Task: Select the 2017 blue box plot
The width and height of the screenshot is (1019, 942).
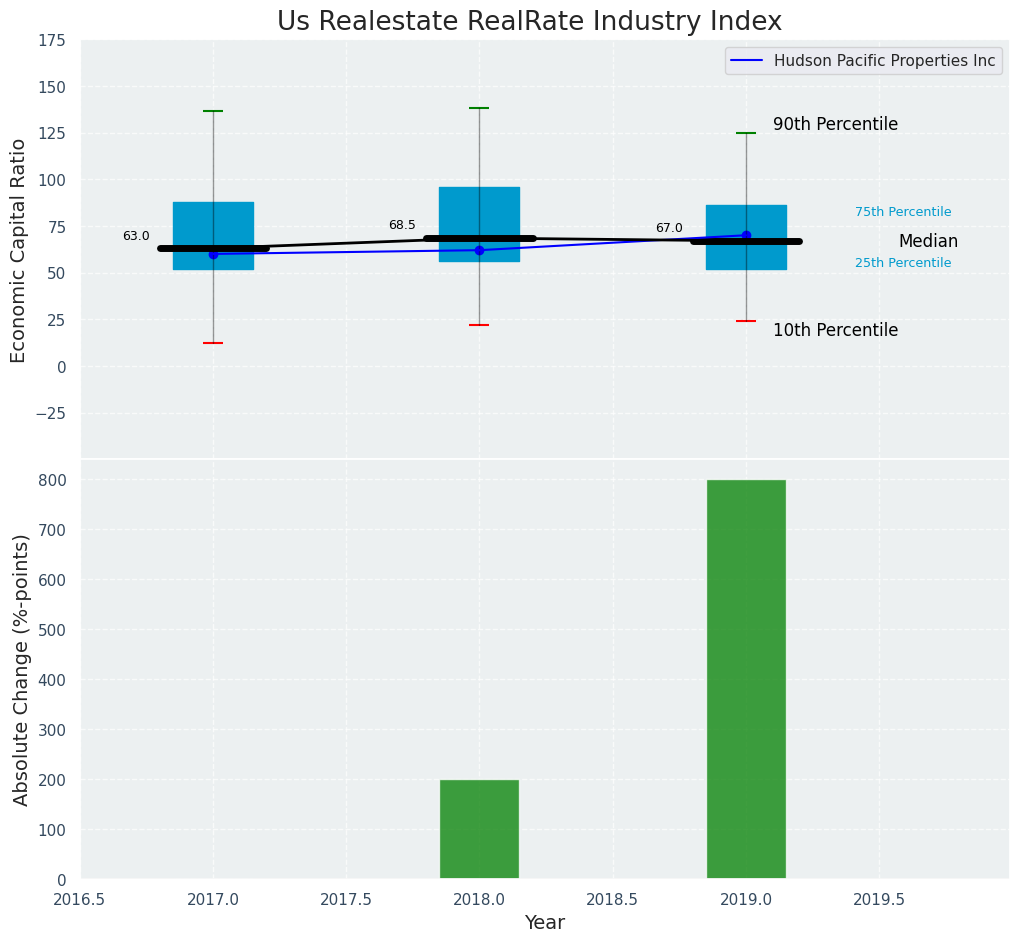Action: click(x=213, y=222)
